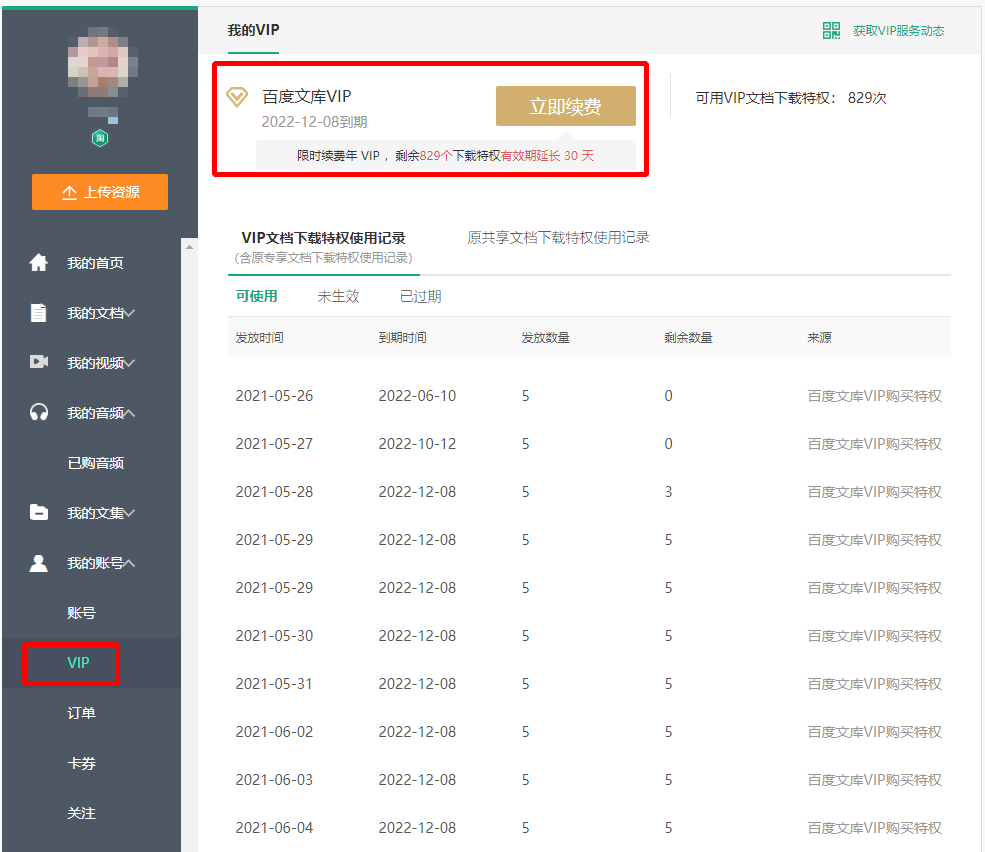985x852 pixels.
Task: Click the upload arrow icon in 上传资源 button
Action: (x=69, y=192)
